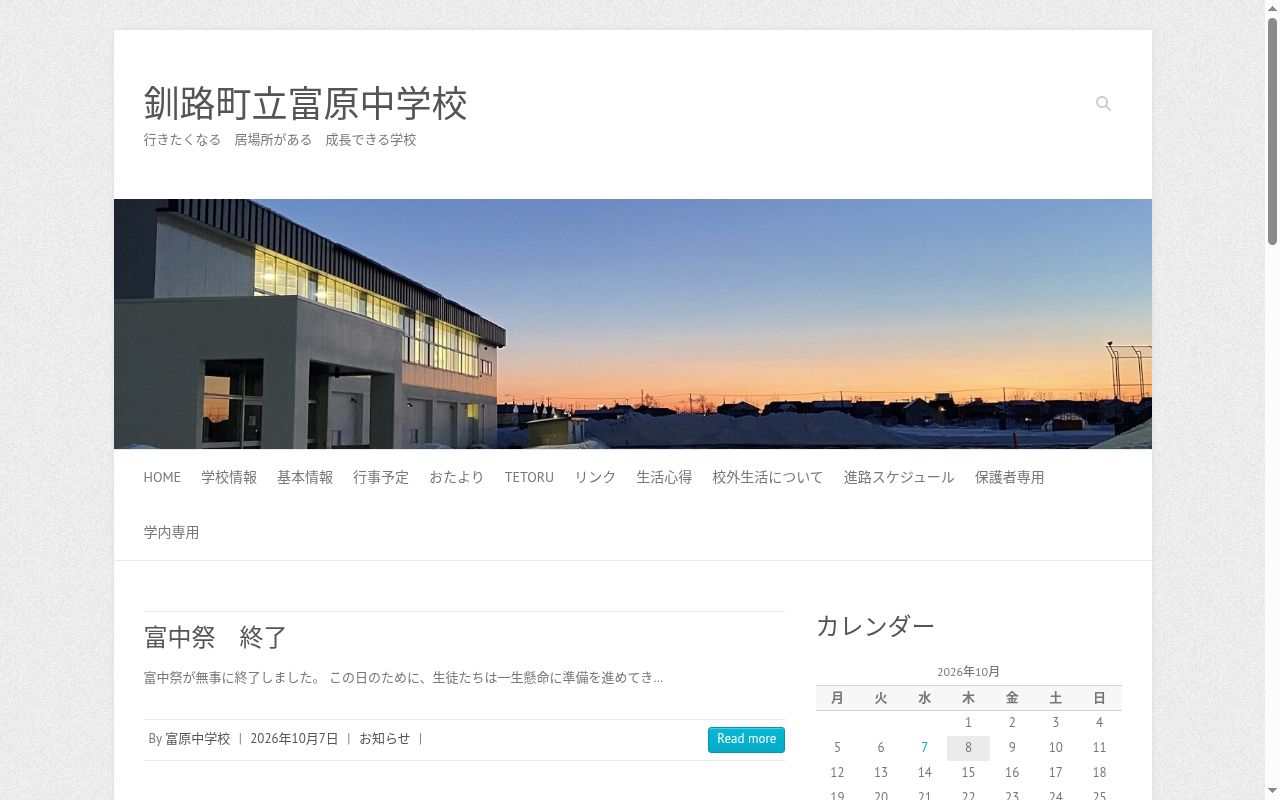Open 学校情報 menu item
The width and height of the screenshot is (1280, 800).
point(229,478)
